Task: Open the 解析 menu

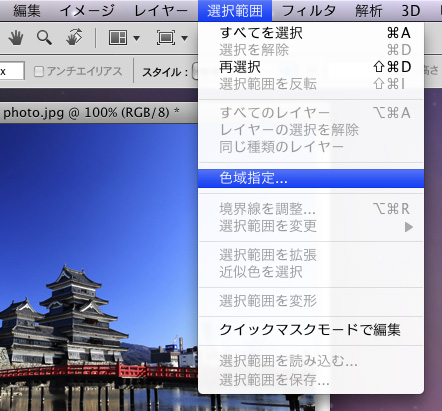Action: point(368,11)
